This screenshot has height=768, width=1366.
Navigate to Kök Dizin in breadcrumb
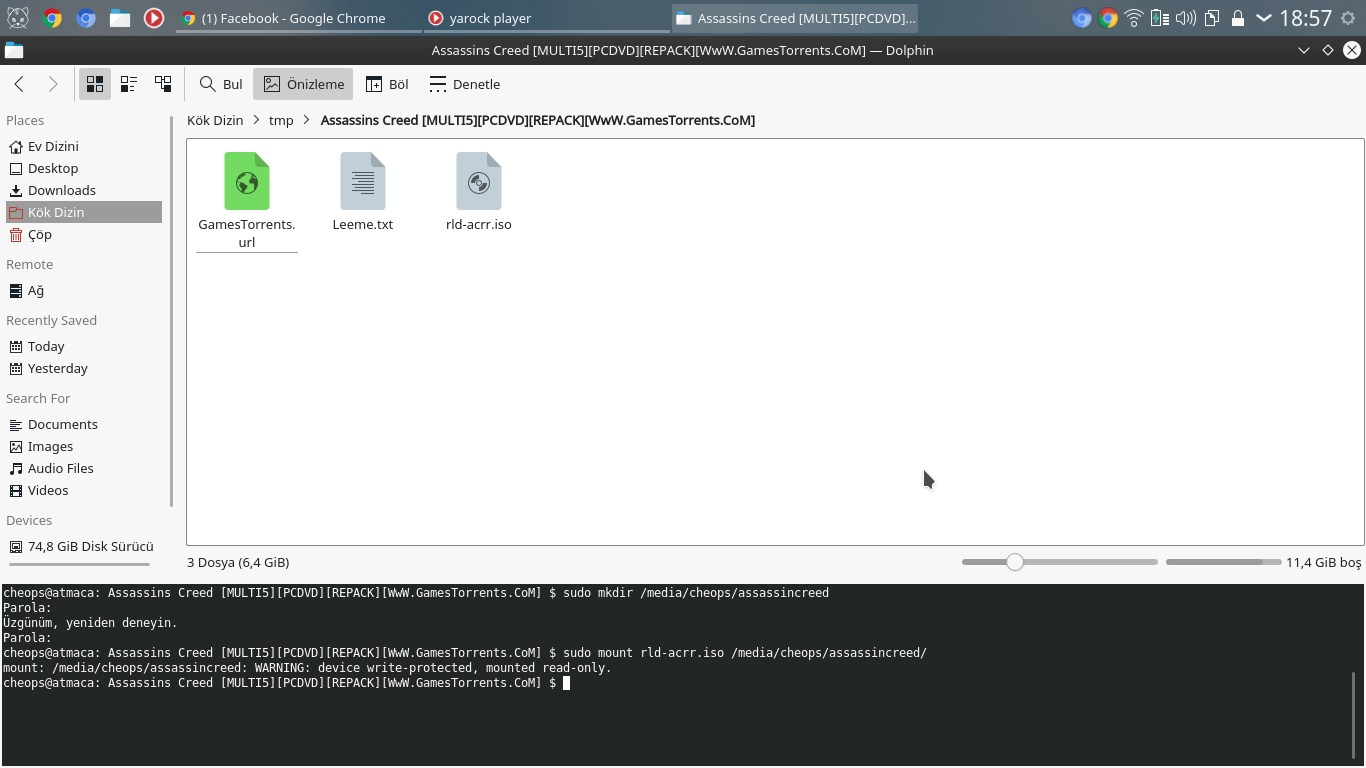coord(215,120)
